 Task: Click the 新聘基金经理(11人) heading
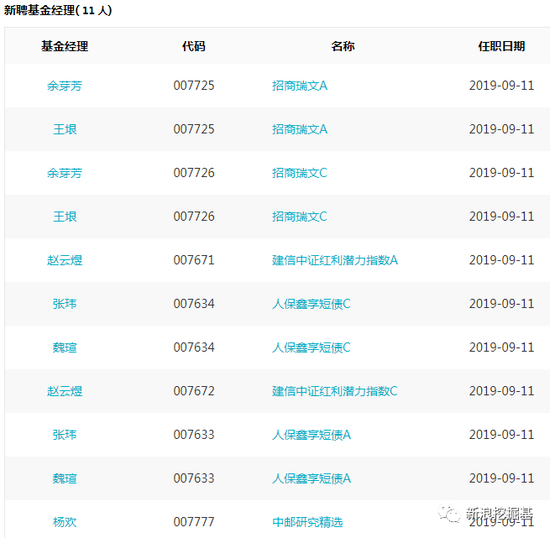point(58,10)
